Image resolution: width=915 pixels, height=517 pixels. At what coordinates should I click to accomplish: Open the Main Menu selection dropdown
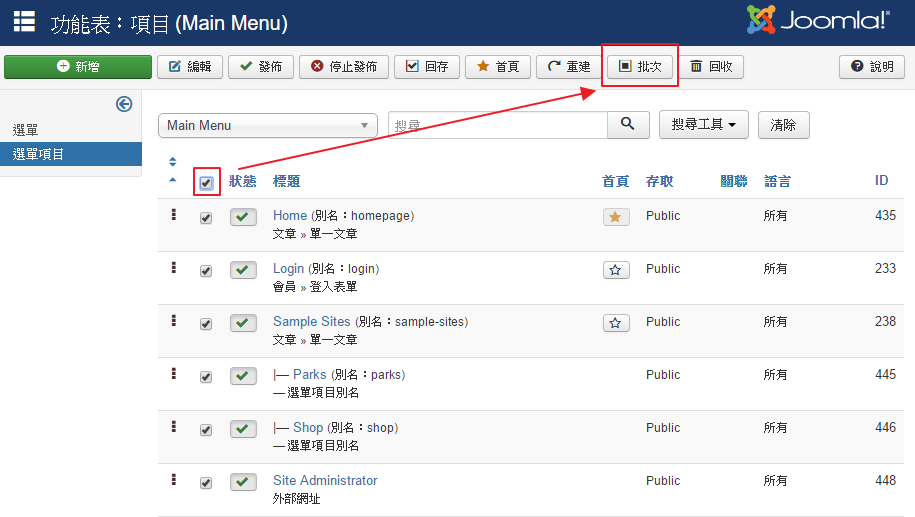pyautogui.click(x=267, y=125)
